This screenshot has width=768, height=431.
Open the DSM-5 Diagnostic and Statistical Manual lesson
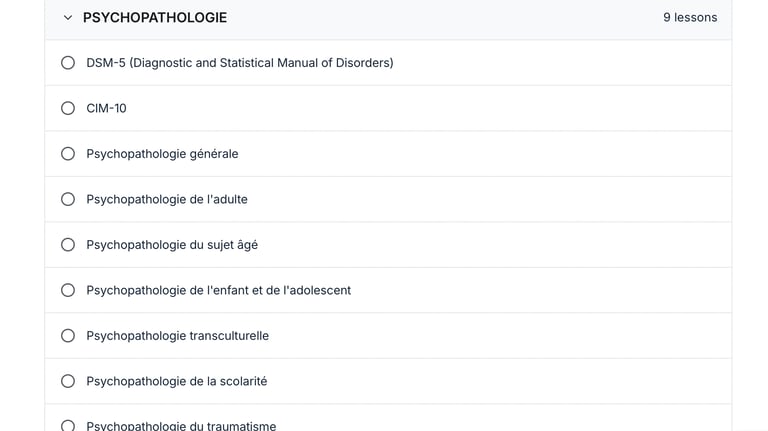coord(240,63)
